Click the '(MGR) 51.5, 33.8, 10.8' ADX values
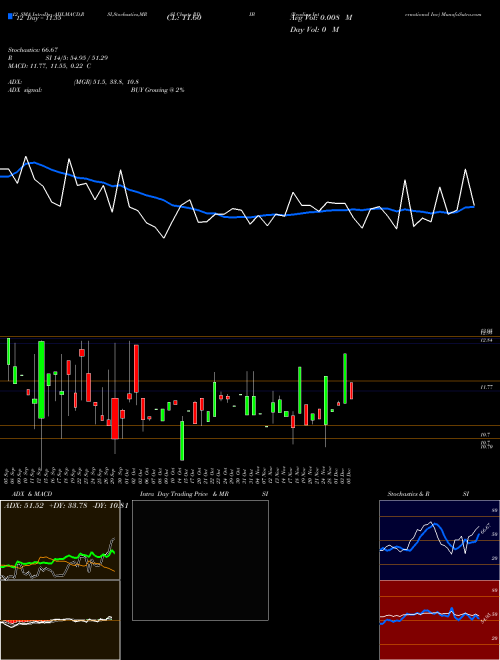Viewport: 500px width, 660px height. click(106, 82)
